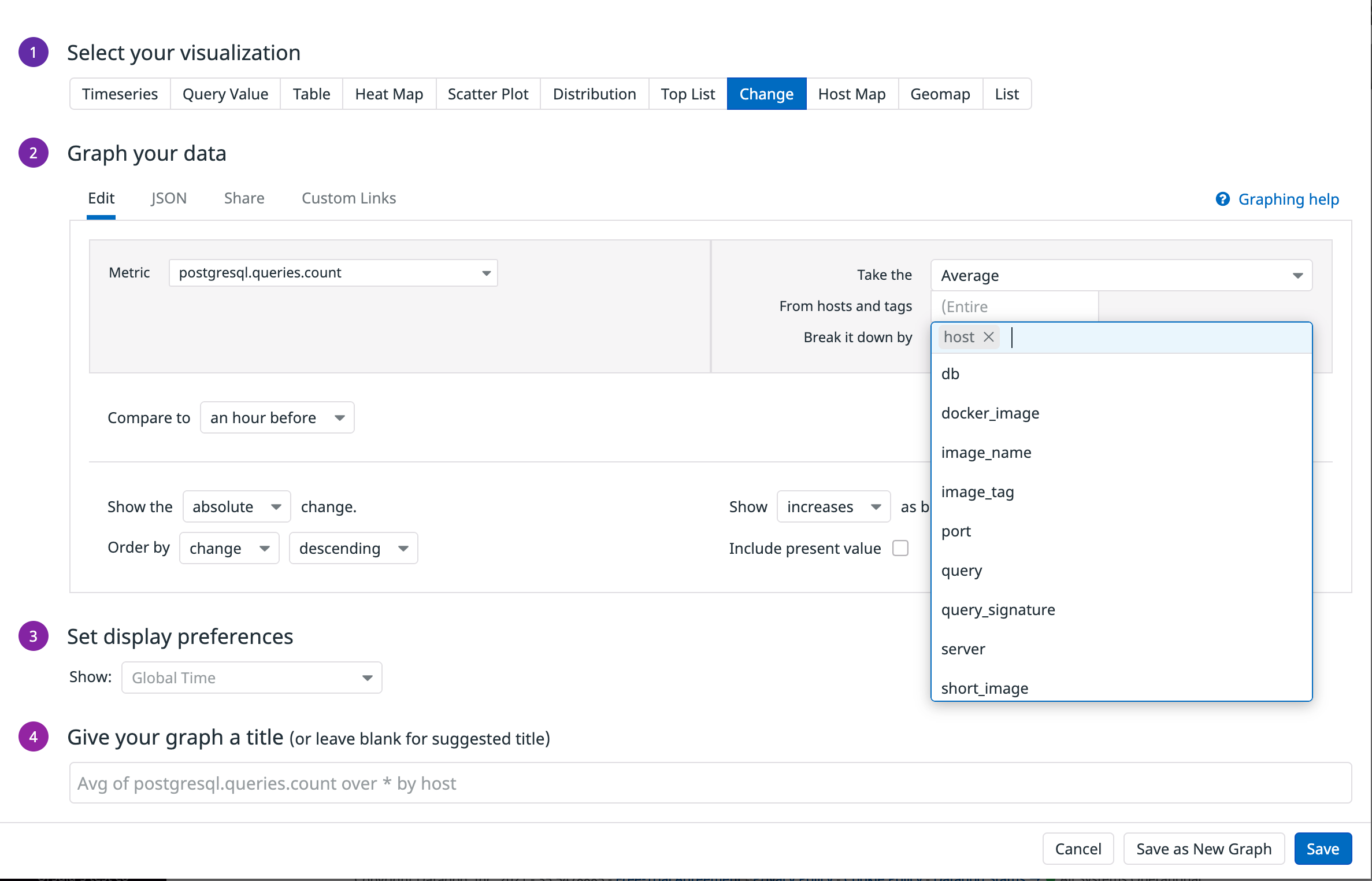Viewport: 1372px width, 881px height.
Task: Open the "an hour before" comparison dropdown
Action: click(277, 417)
